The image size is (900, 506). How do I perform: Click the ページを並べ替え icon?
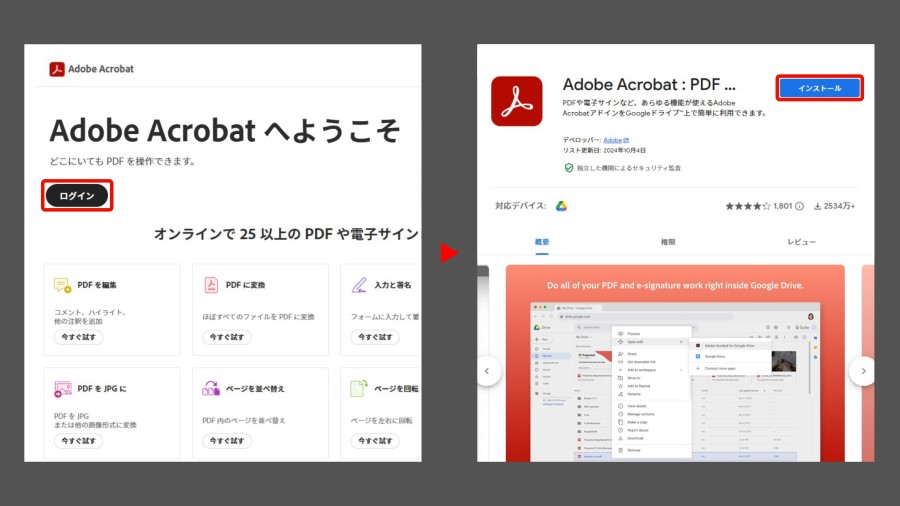211,388
